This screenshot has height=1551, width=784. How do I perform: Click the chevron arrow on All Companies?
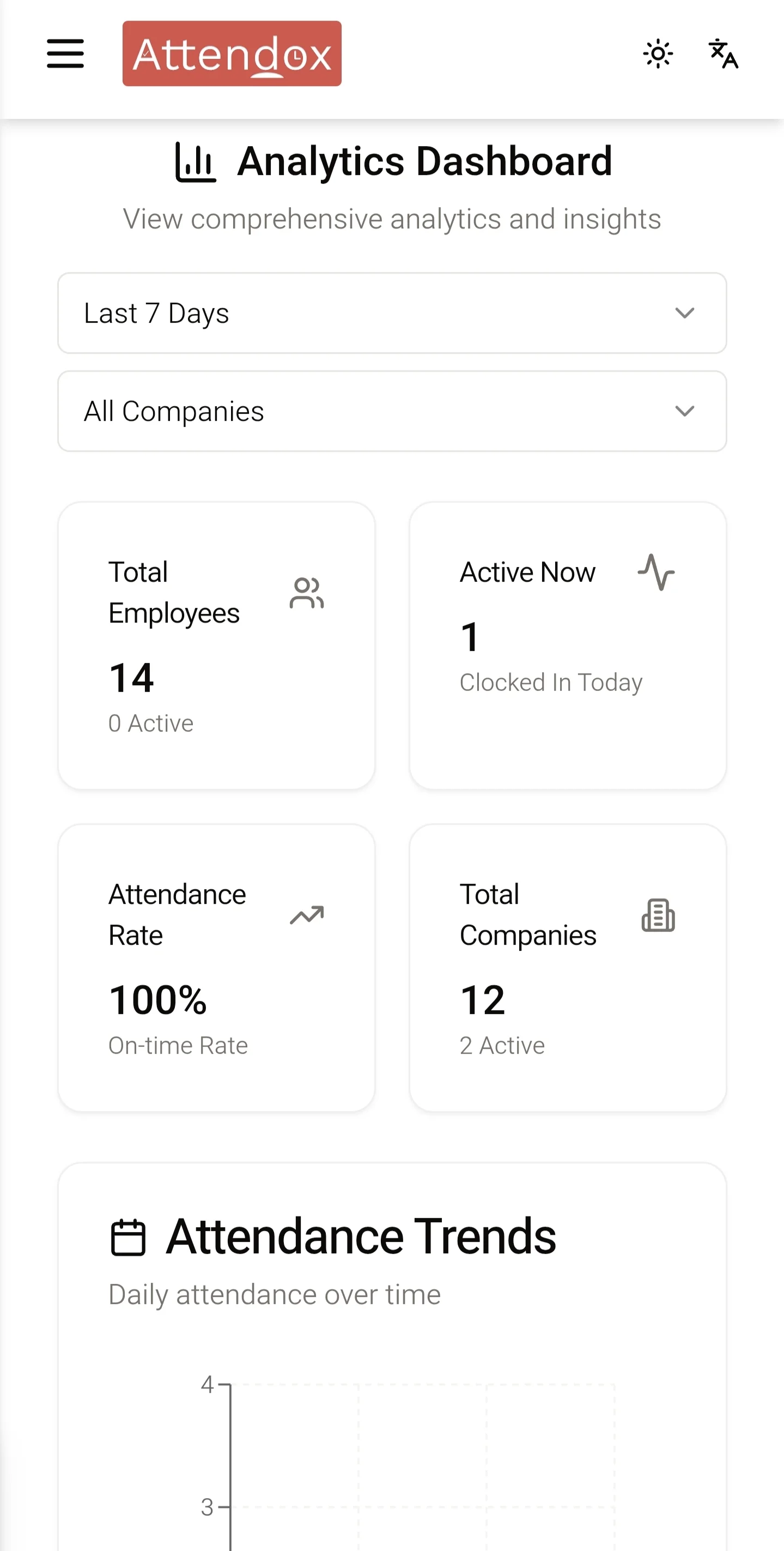click(685, 411)
